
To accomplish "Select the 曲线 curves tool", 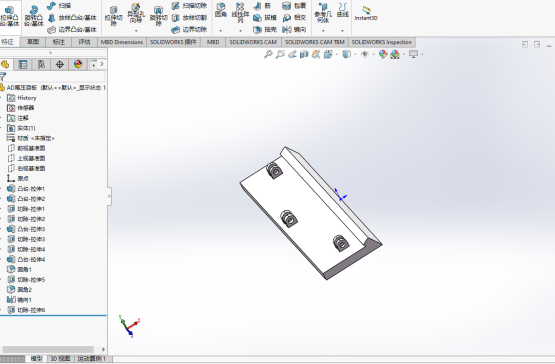I will click(343, 11).
